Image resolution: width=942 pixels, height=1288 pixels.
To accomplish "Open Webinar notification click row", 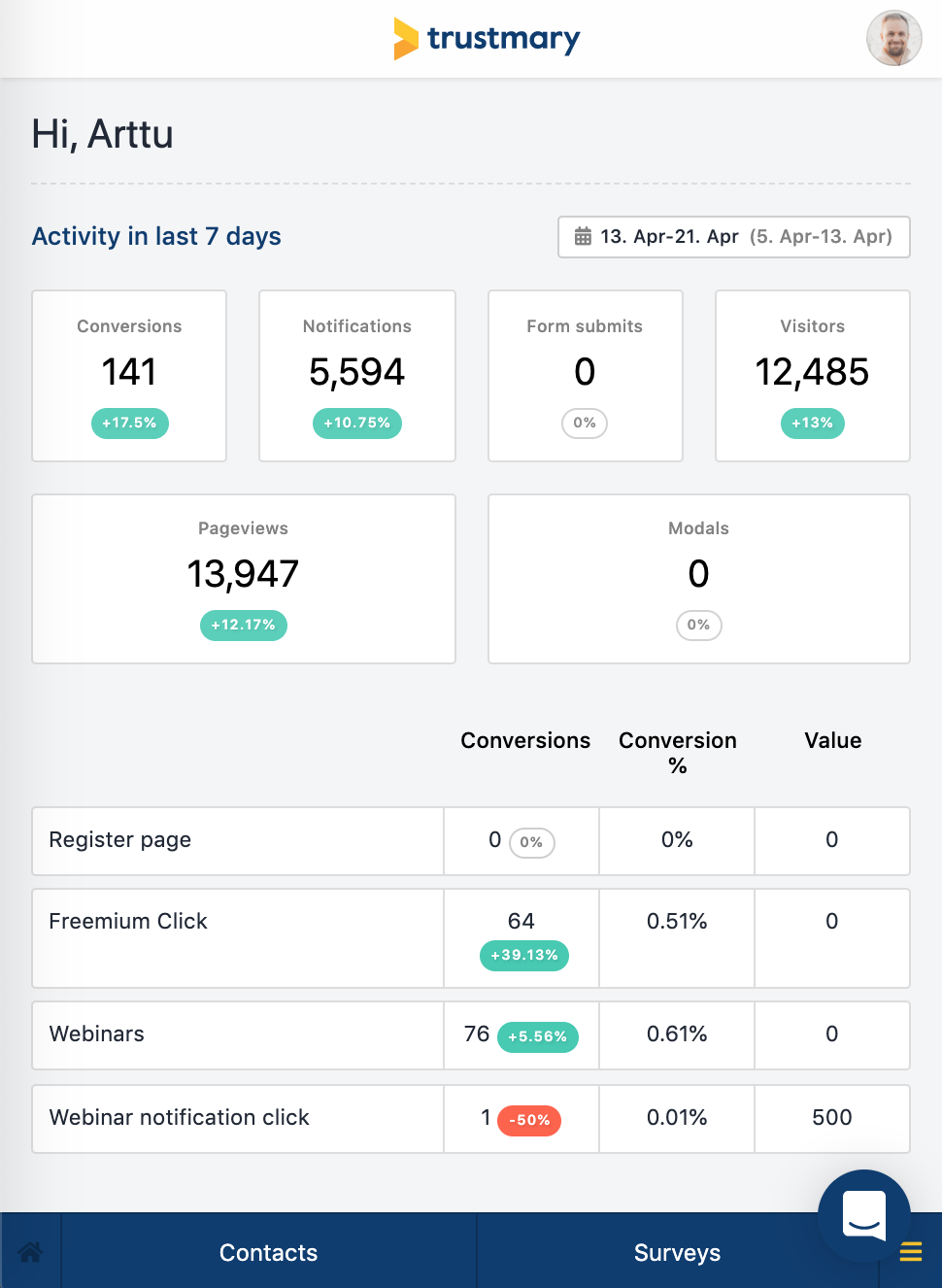I will 237,1118.
